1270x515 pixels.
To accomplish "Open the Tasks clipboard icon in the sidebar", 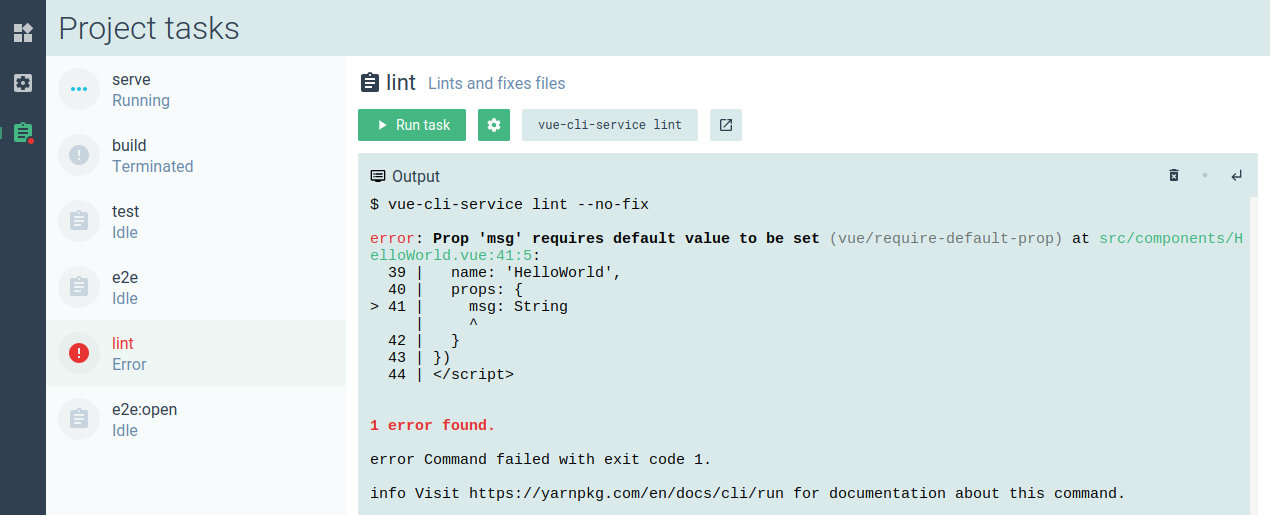I will [23, 133].
